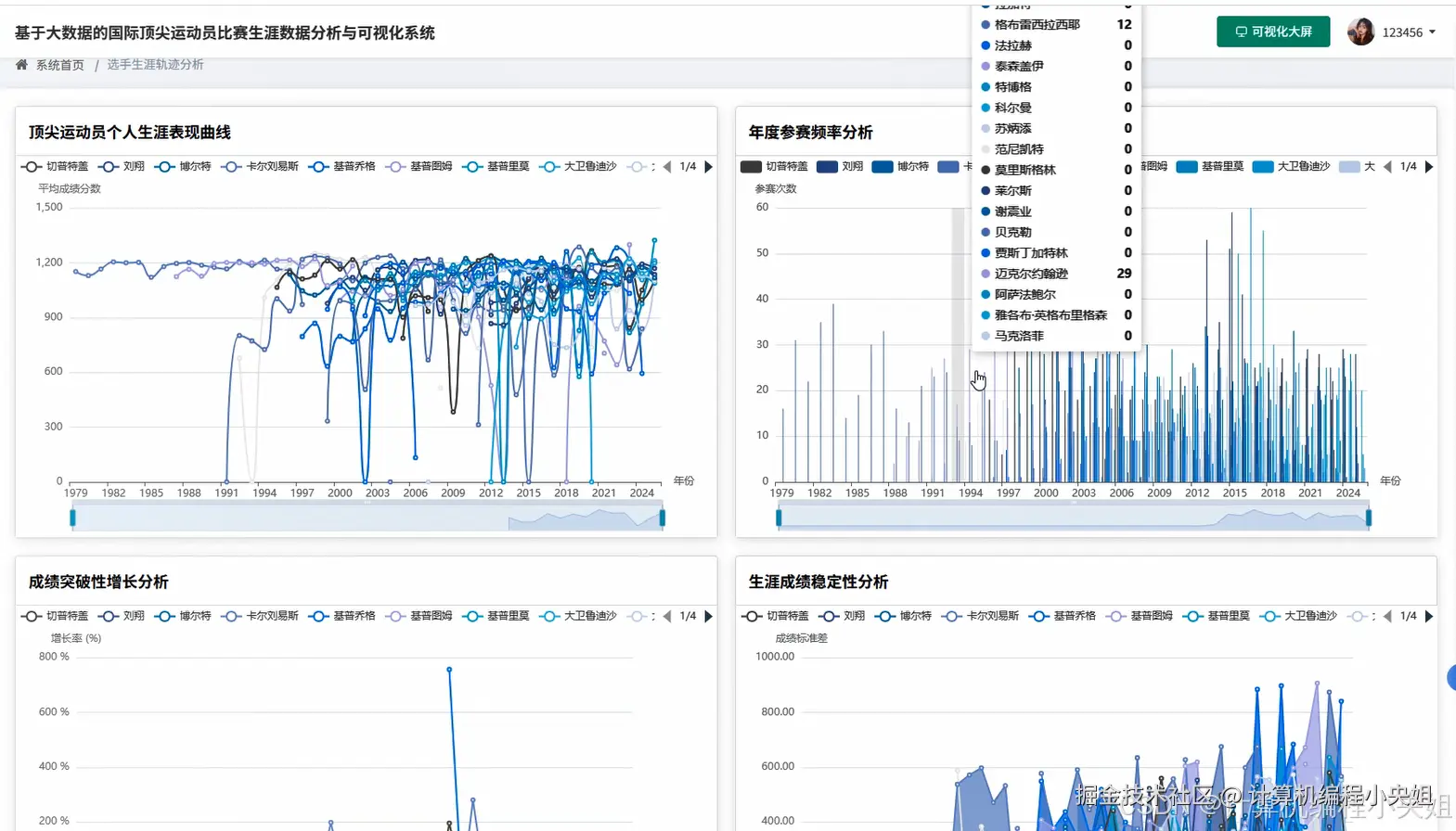Toggle 切普特盖 series in 顶尖运动员个人生涯表现曲线 legend
The image size is (1456, 831).
coord(55,167)
